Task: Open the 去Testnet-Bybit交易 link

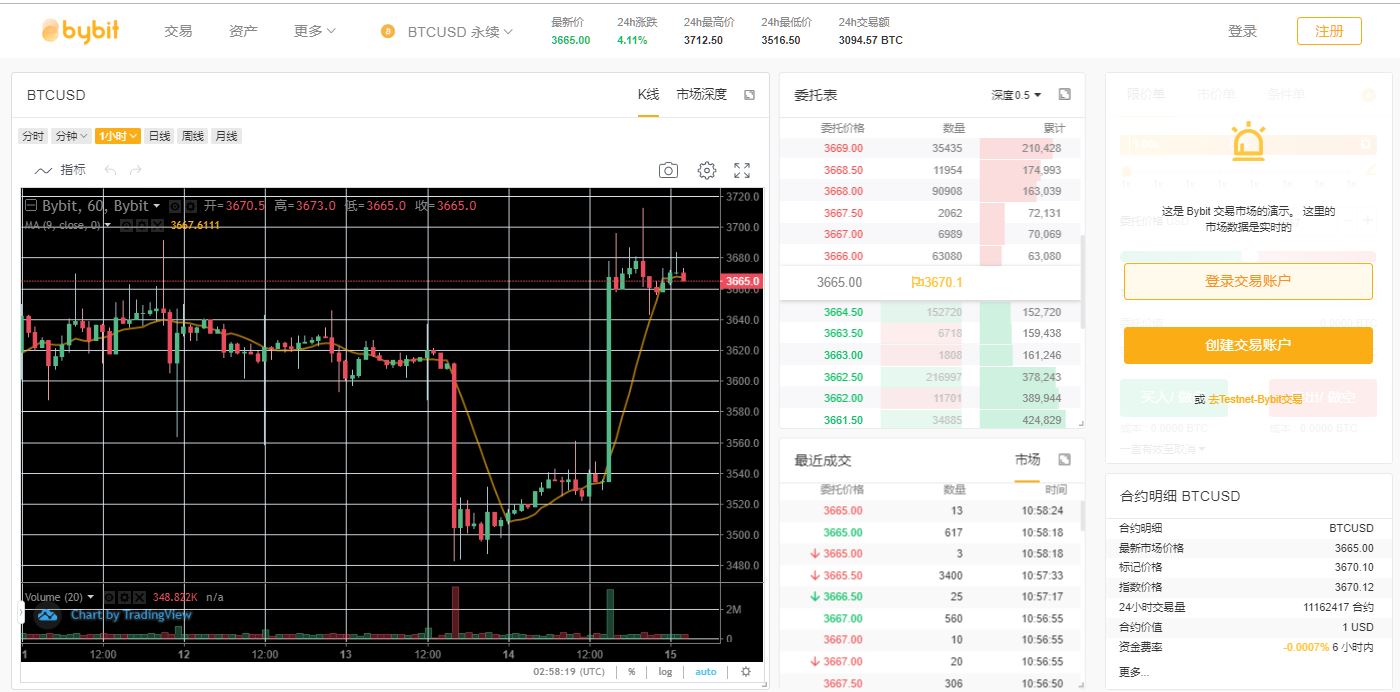Action: 1255,399
